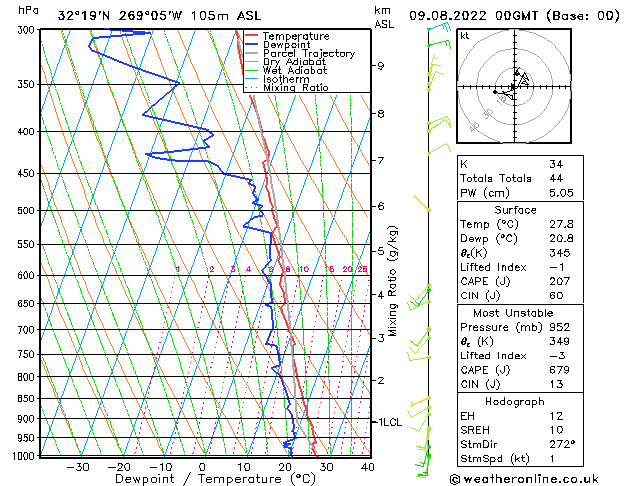Click the -30 value on temperature axis
The height and width of the screenshot is (486, 629).
pos(77,468)
